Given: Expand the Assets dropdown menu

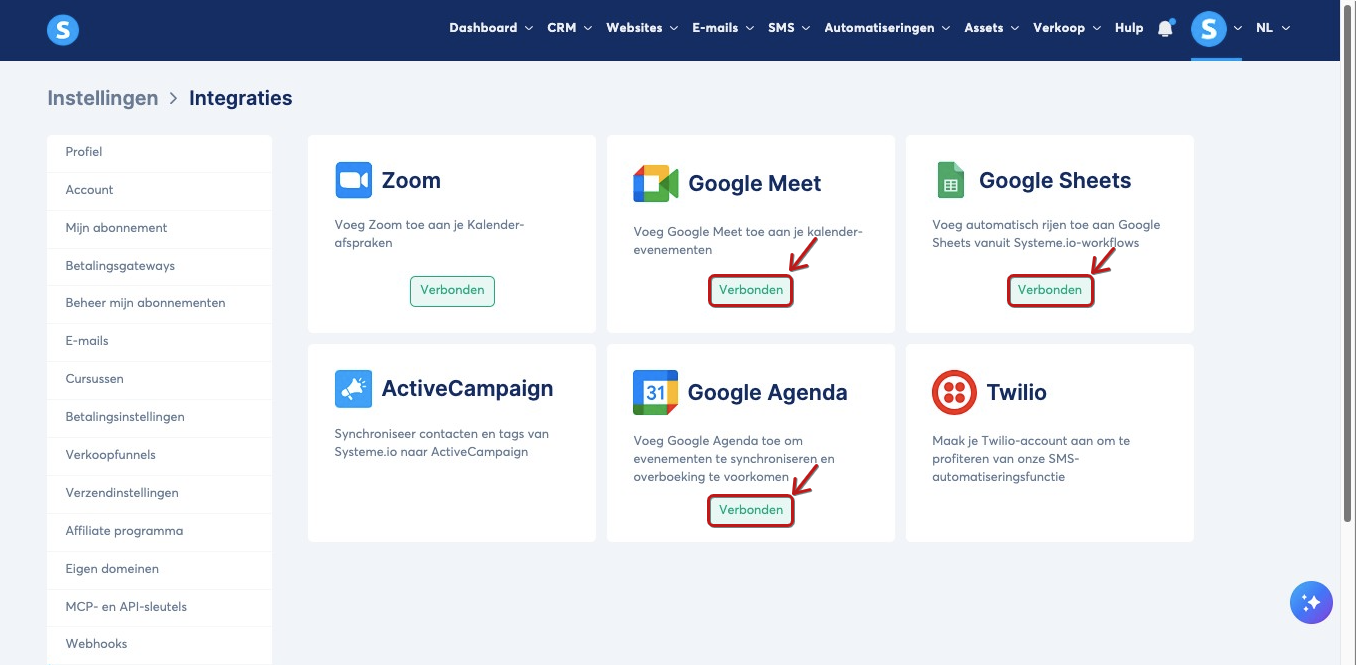Looking at the screenshot, I should [991, 28].
